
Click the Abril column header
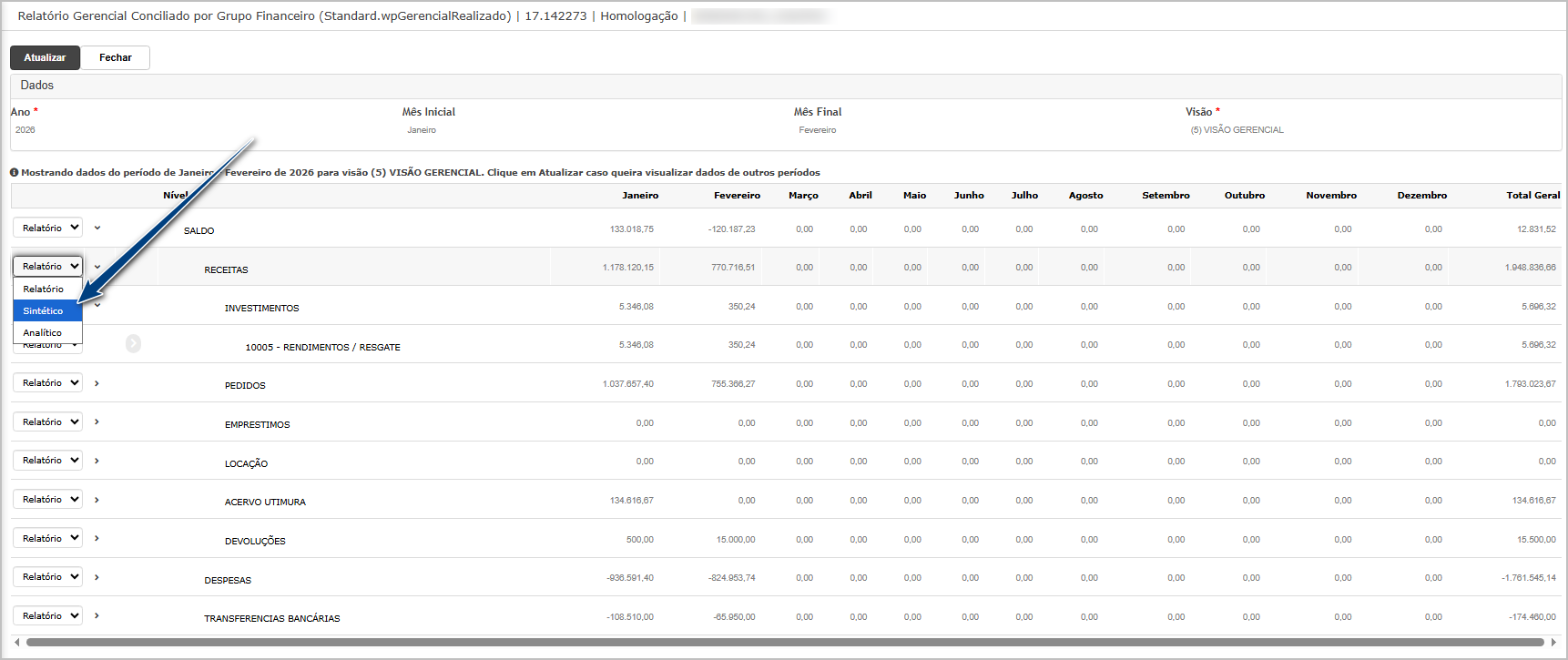click(x=860, y=196)
